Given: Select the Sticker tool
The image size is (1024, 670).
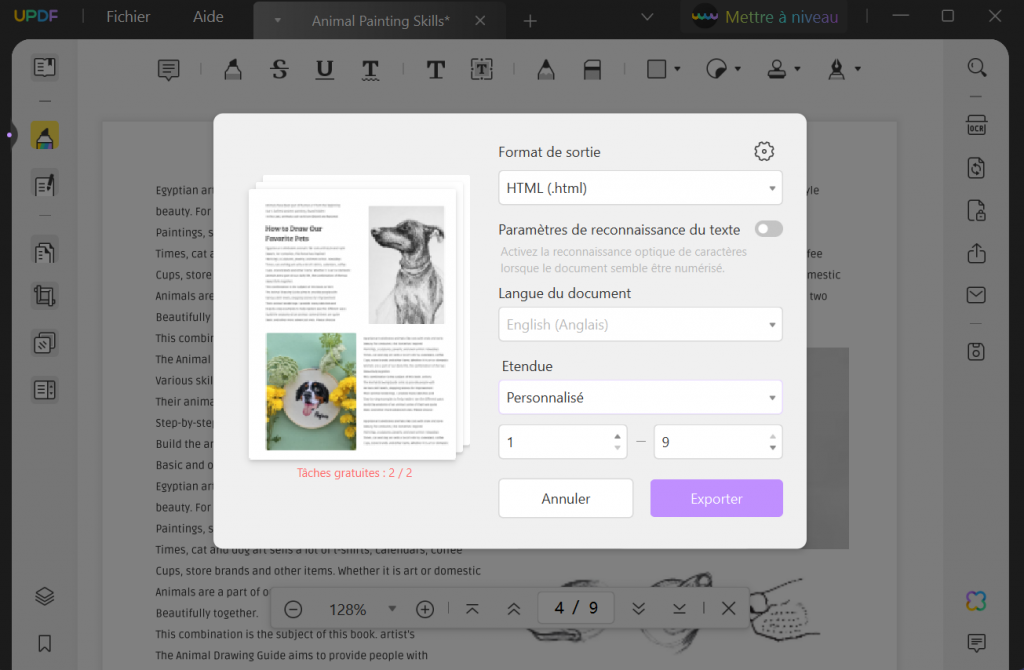Looking at the screenshot, I should coord(716,69).
